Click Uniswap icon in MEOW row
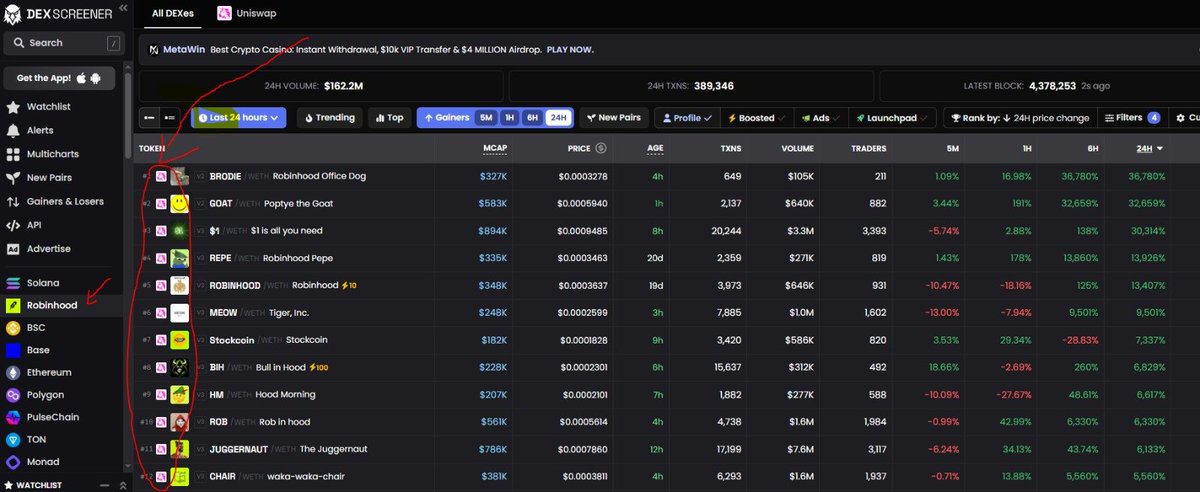This screenshot has height=492, width=1200. click(x=160, y=313)
